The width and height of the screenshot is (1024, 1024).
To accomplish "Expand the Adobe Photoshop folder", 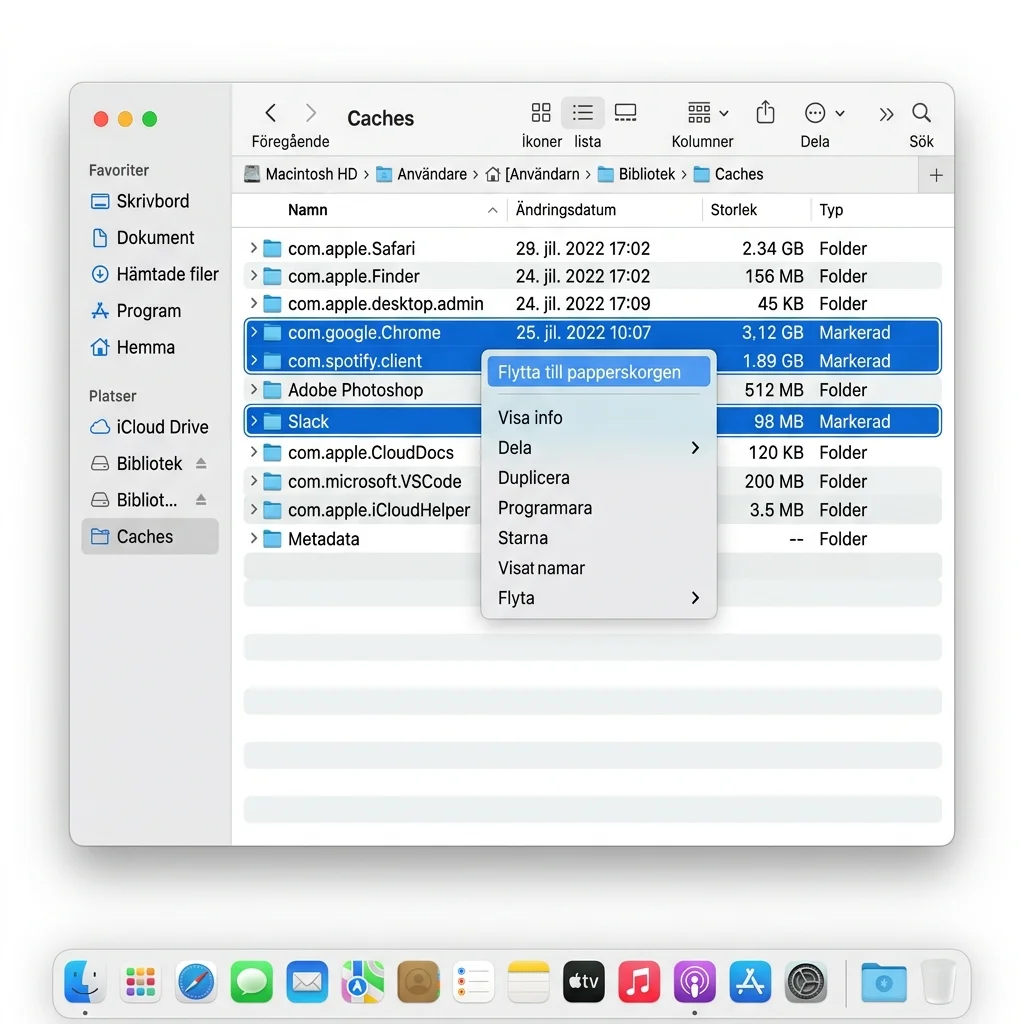I will point(253,389).
